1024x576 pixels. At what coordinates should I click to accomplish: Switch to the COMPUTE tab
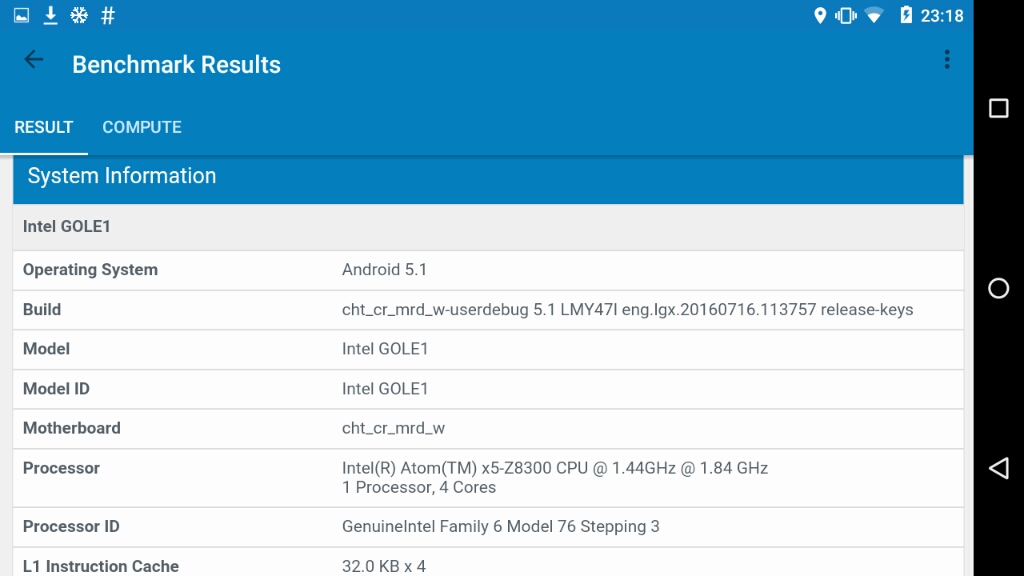pyautogui.click(x=142, y=127)
